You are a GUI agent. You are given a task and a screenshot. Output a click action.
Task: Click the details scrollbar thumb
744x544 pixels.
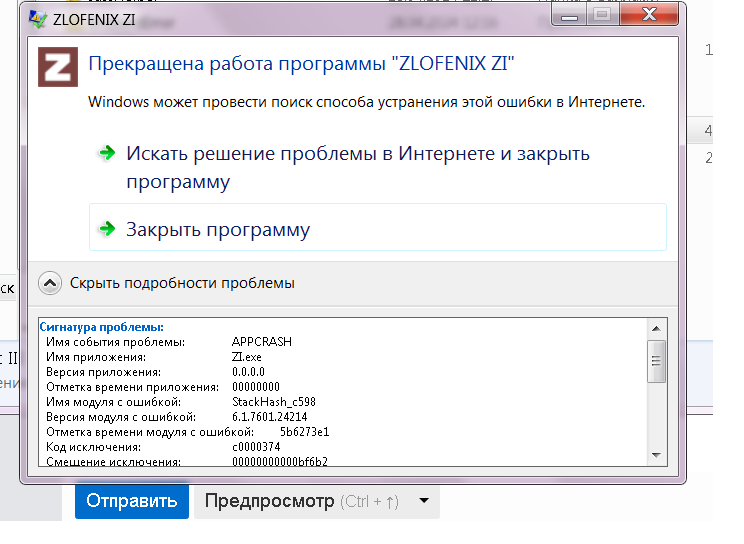coord(657,361)
